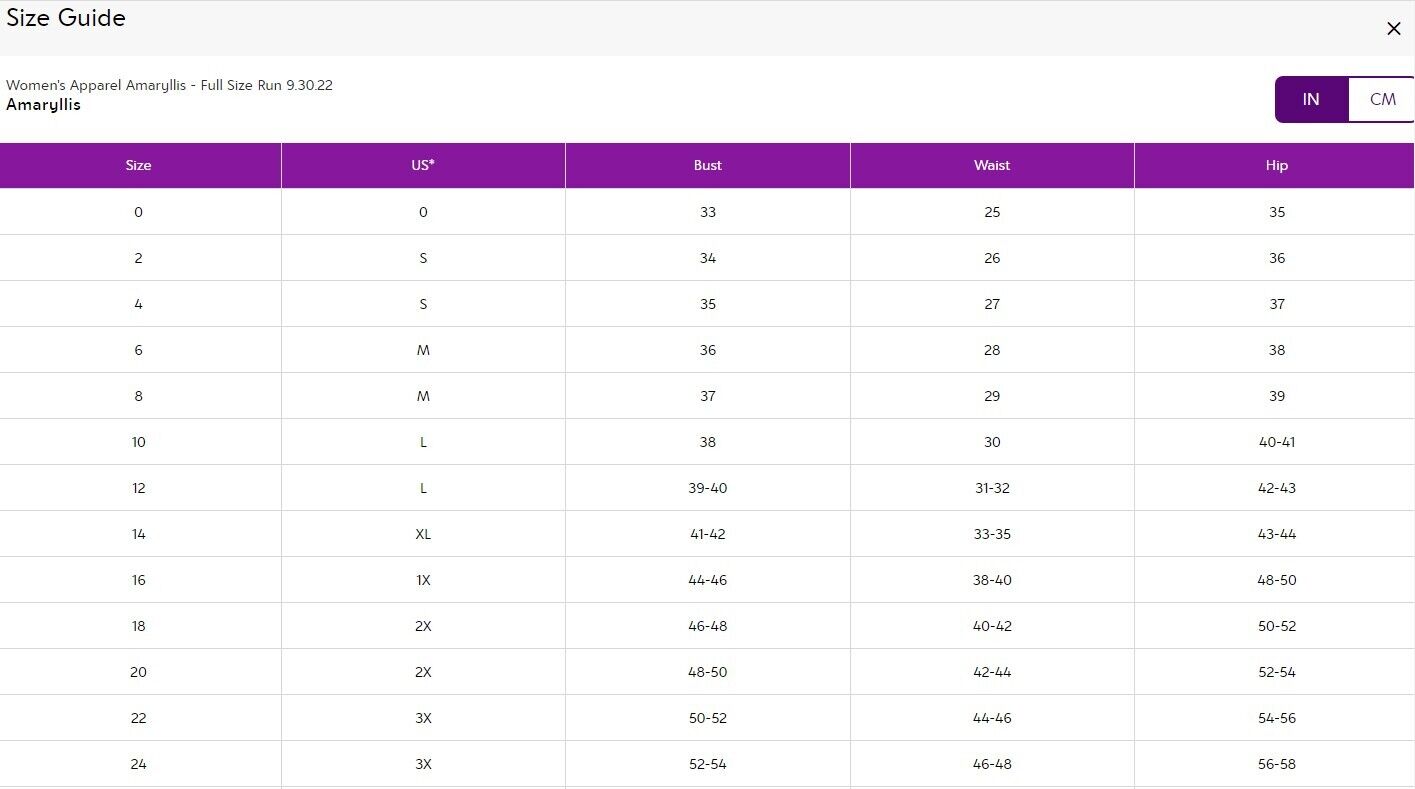Screen dimensions: 1415x789
Task: Click the 44-46 waist cell for size 22
Action: click(992, 718)
